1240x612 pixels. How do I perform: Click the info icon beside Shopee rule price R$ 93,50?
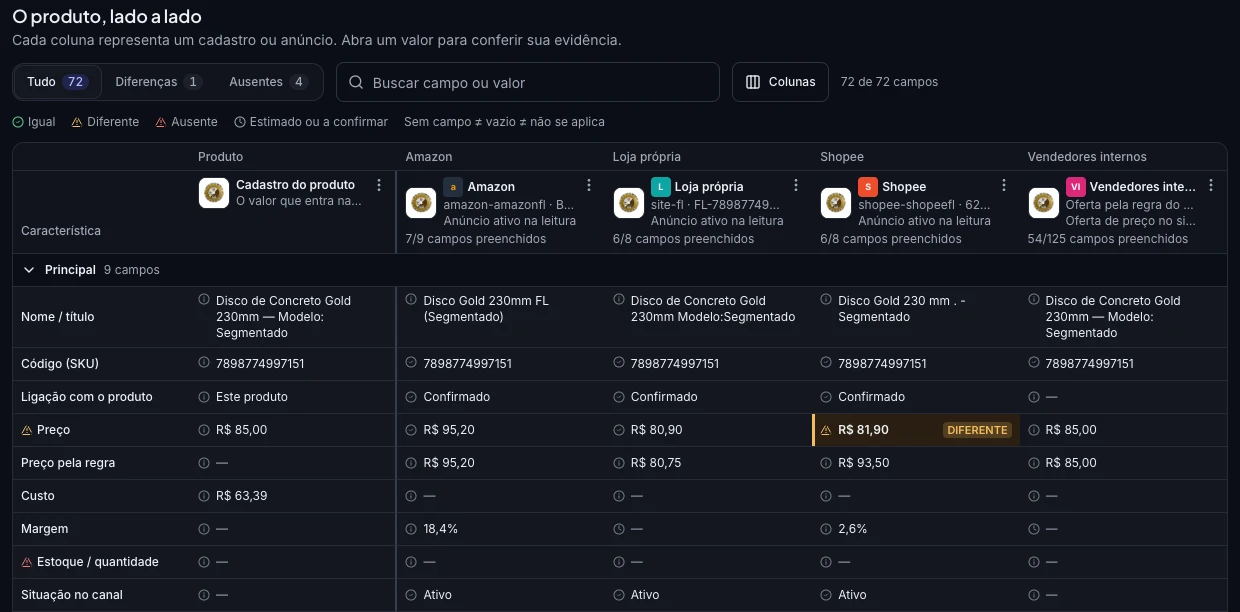[826, 463]
